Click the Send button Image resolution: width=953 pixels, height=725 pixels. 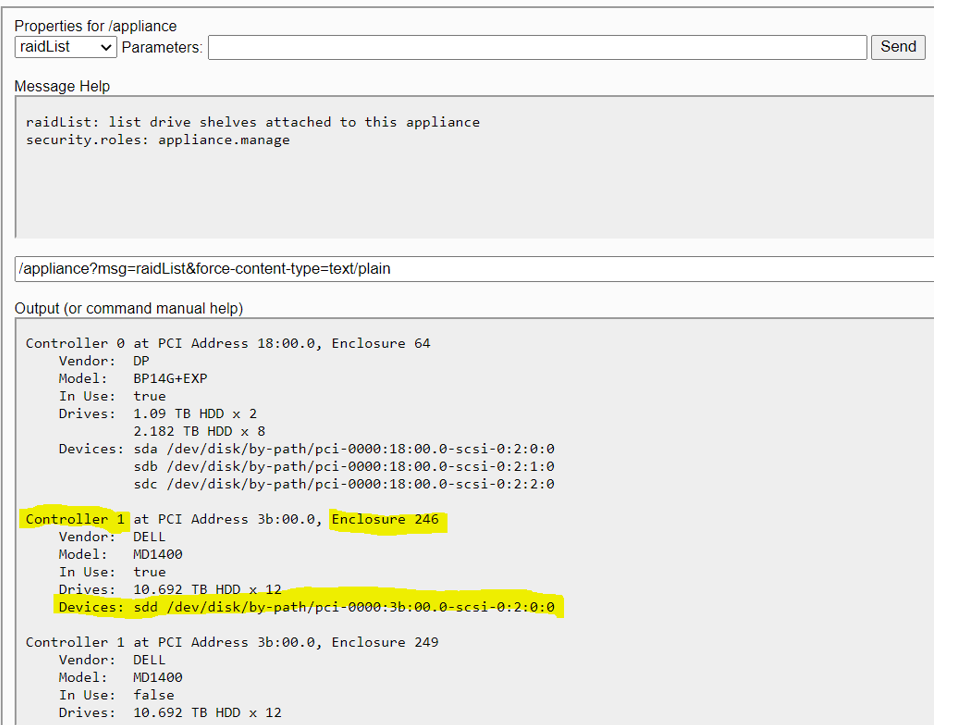pos(898,47)
